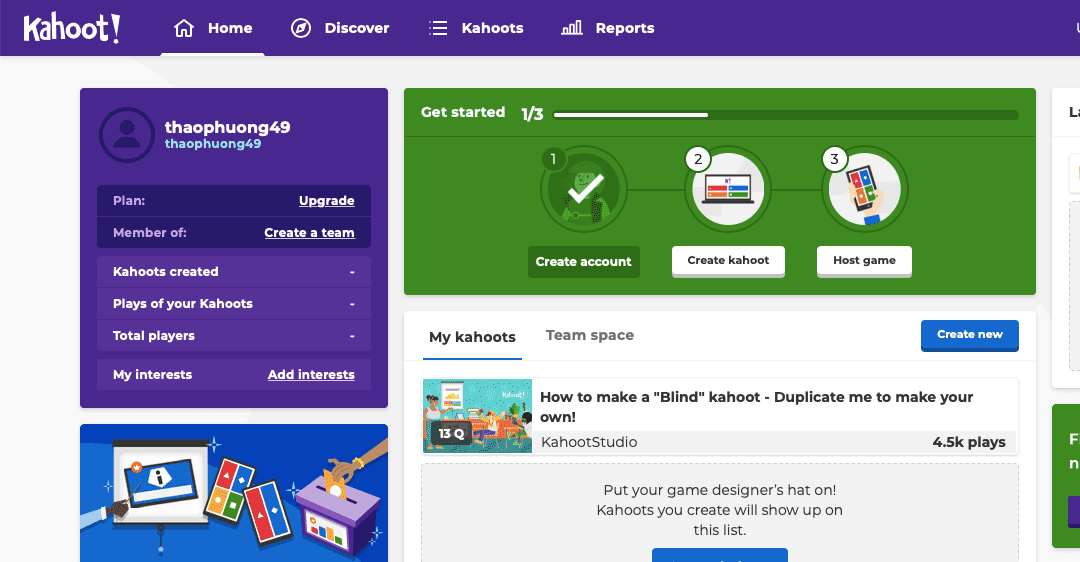The height and width of the screenshot is (562, 1080).
Task: Click the Host game button
Action: 864,261
